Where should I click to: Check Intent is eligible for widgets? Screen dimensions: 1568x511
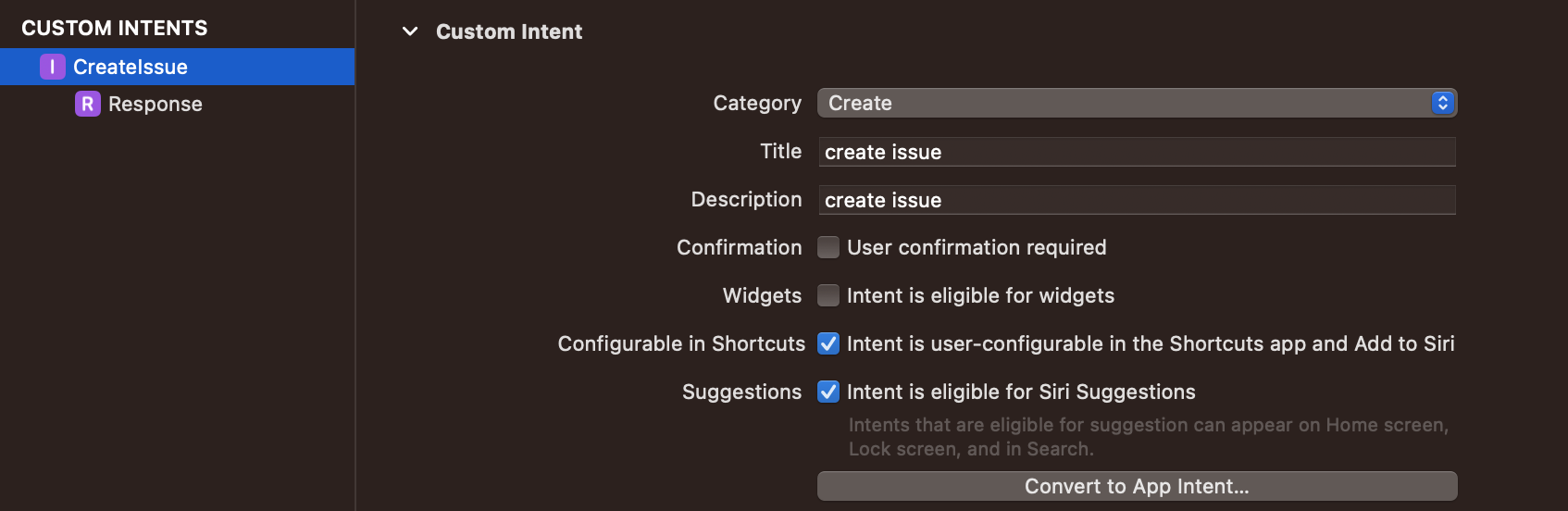click(828, 295)
